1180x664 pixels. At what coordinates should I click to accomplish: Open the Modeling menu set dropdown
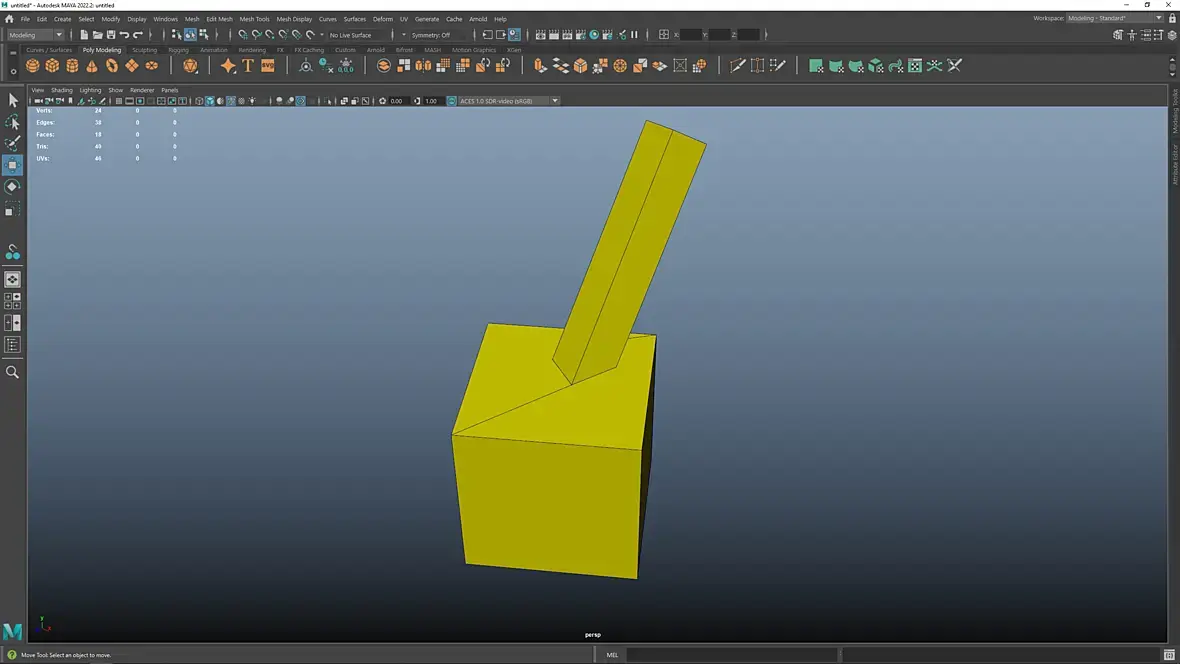(x=36, y=35)
